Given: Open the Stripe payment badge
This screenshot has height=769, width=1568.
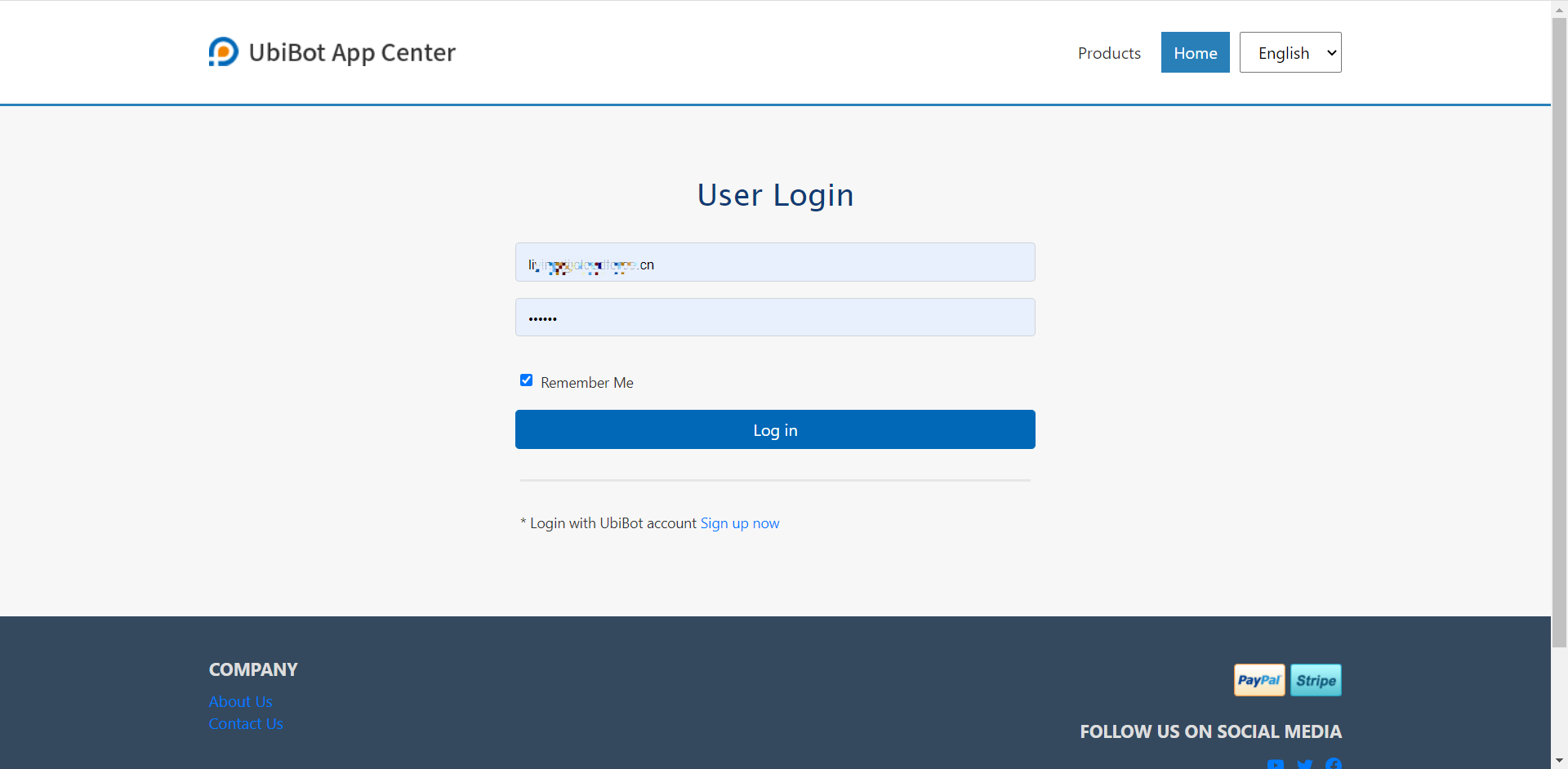Looking at the screenshot, I should (x=1316, y=680).
